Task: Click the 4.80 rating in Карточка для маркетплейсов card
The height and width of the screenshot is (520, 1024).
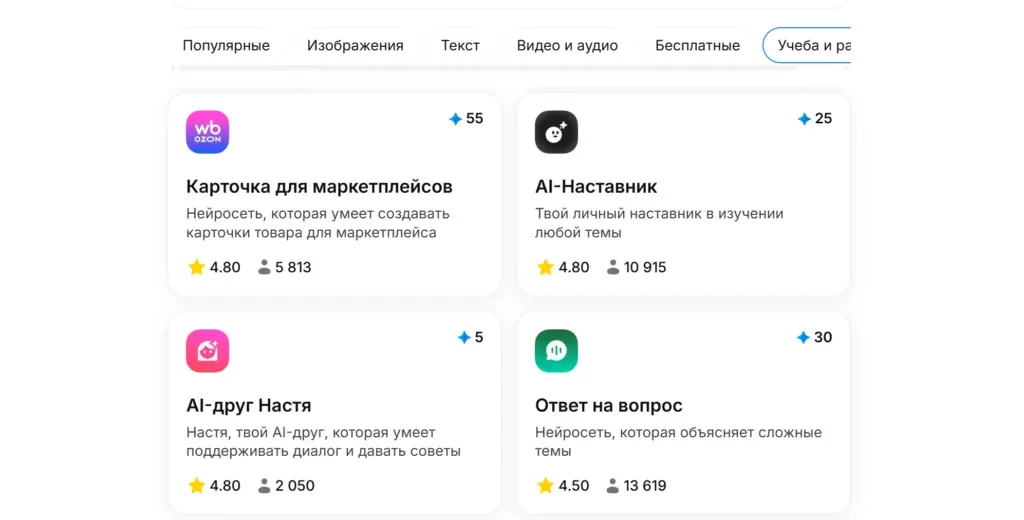Action: tap(225, 267)
